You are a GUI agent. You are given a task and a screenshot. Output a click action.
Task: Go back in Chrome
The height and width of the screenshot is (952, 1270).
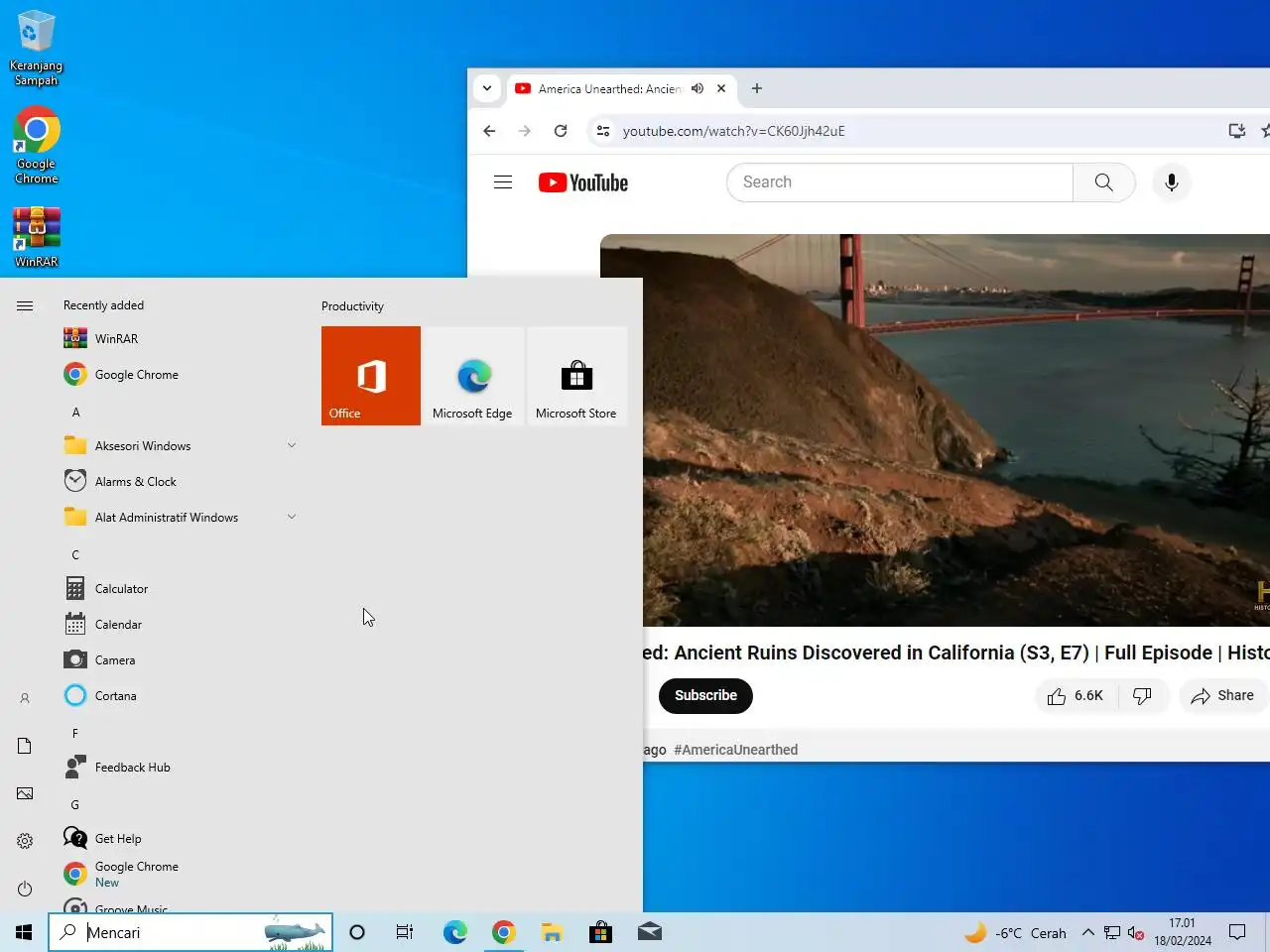pos(489,131)
